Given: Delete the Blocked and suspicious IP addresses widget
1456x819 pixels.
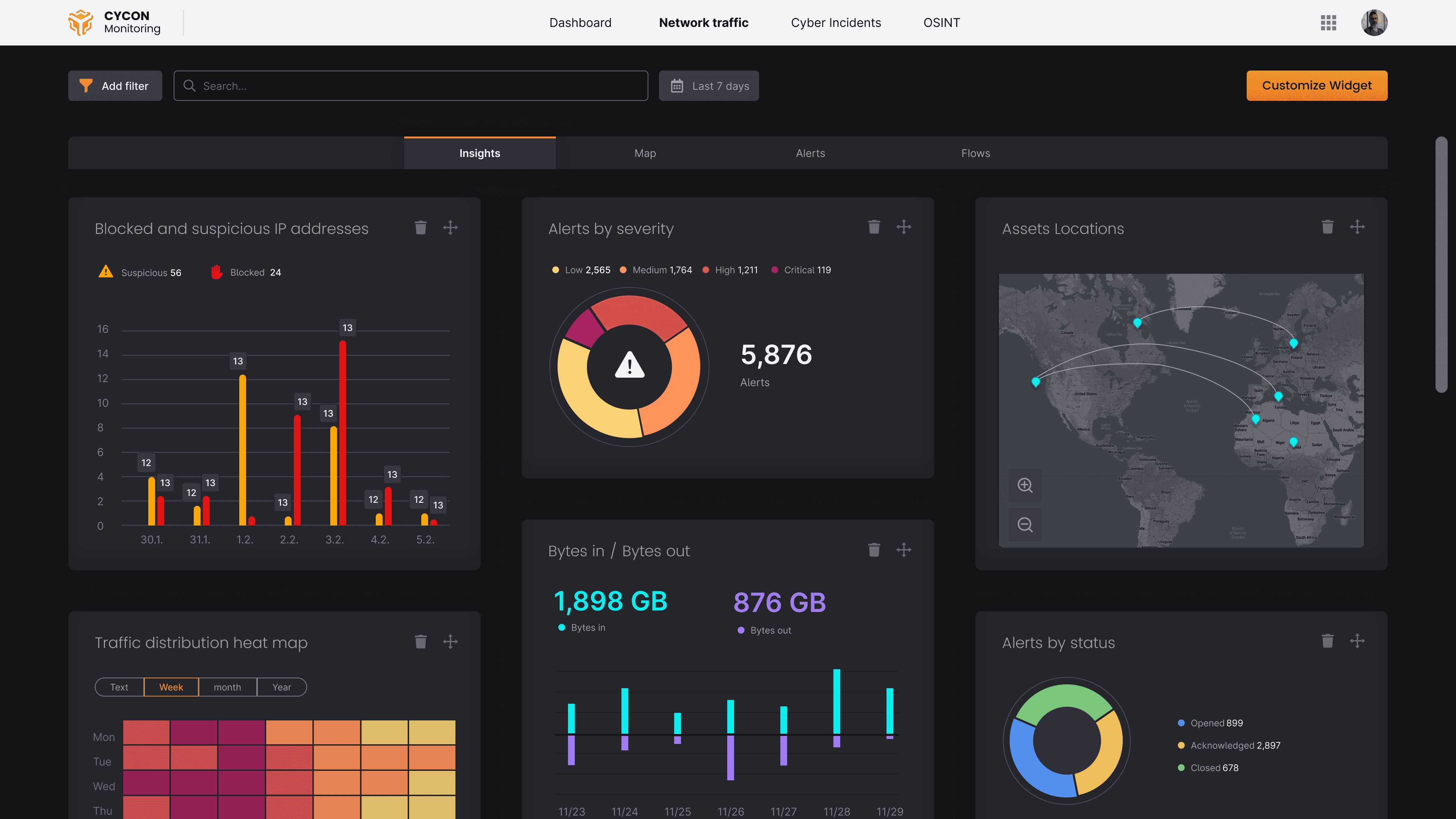Looking at the screenshot, I should 420,228.
